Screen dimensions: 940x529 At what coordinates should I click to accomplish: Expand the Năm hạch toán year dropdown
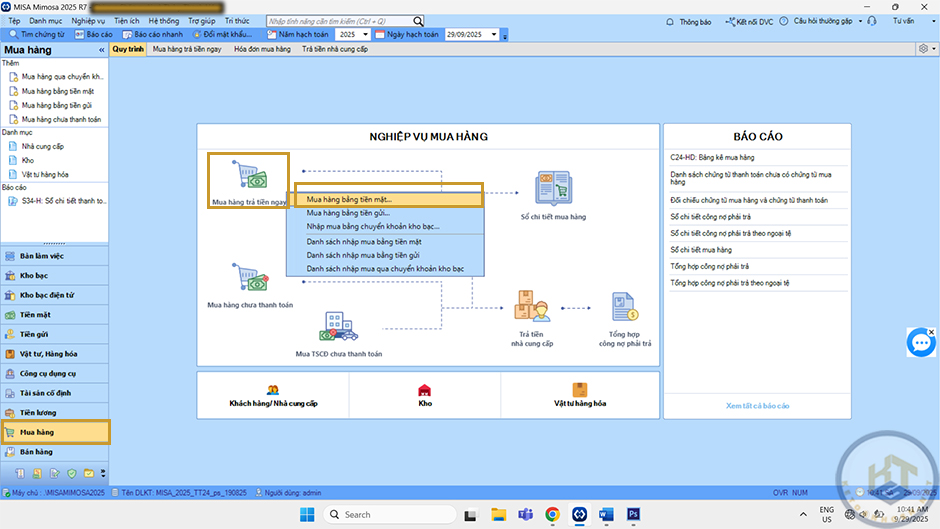point(365,35)
